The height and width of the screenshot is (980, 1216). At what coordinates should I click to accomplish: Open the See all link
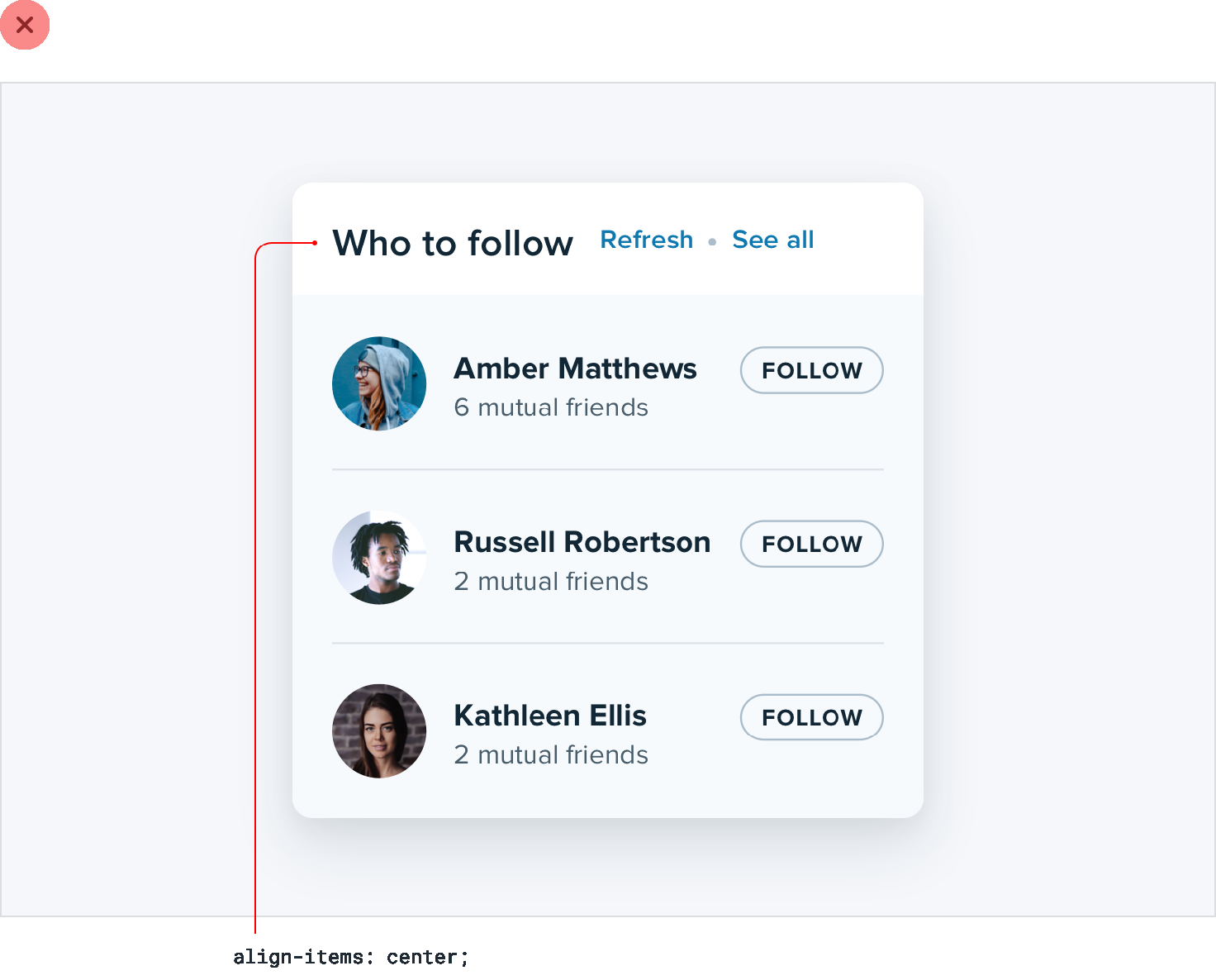[772, 240]
